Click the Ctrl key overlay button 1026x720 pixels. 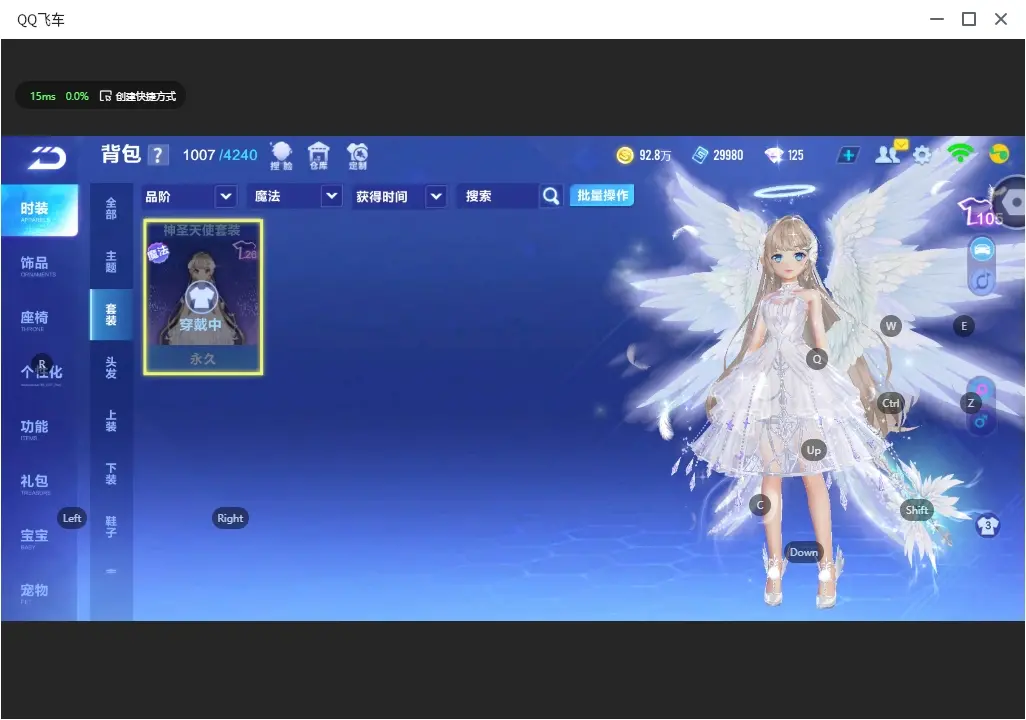(x=891, y=403)
